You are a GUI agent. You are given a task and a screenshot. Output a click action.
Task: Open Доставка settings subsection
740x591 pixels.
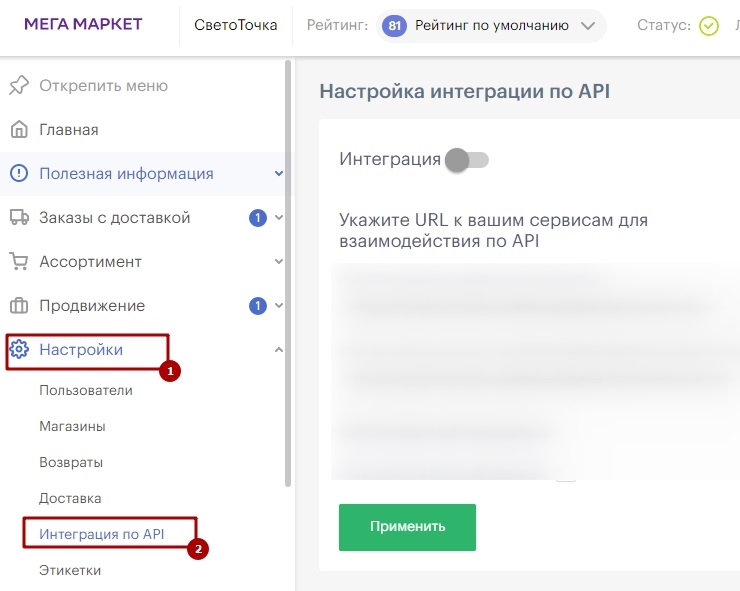point(70,498)
